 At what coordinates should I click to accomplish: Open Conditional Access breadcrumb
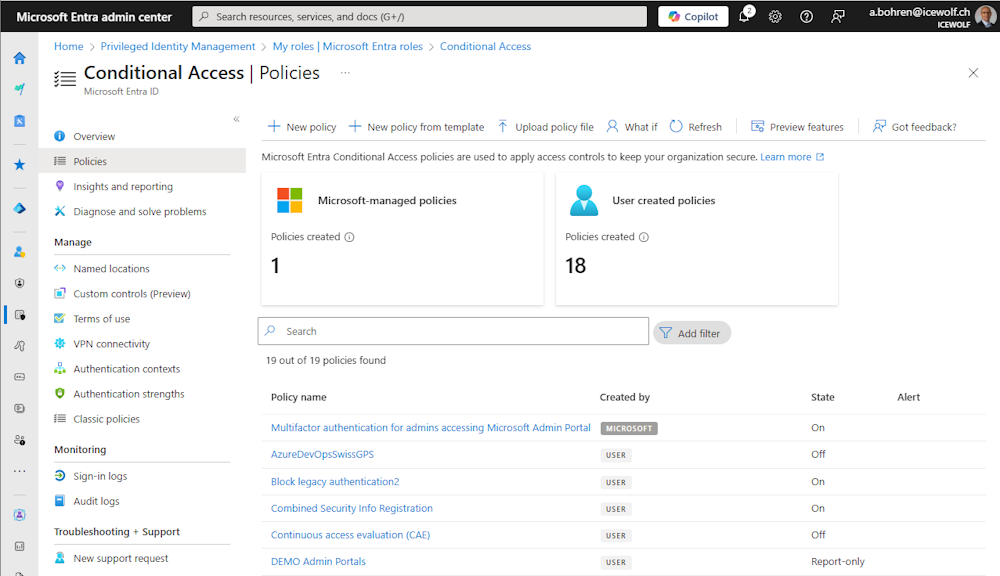coord(485,46)
